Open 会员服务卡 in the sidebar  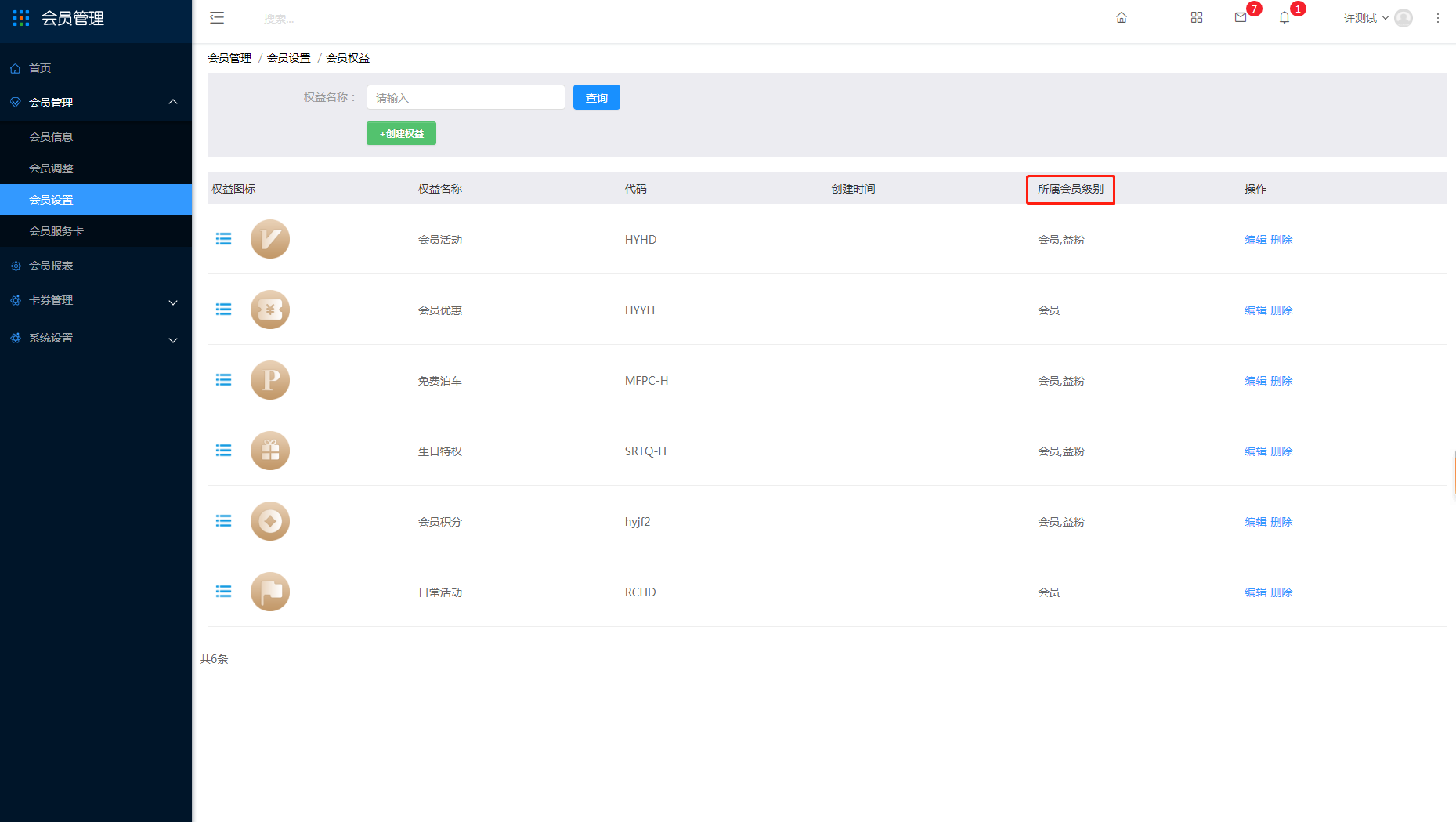point(96,231)
